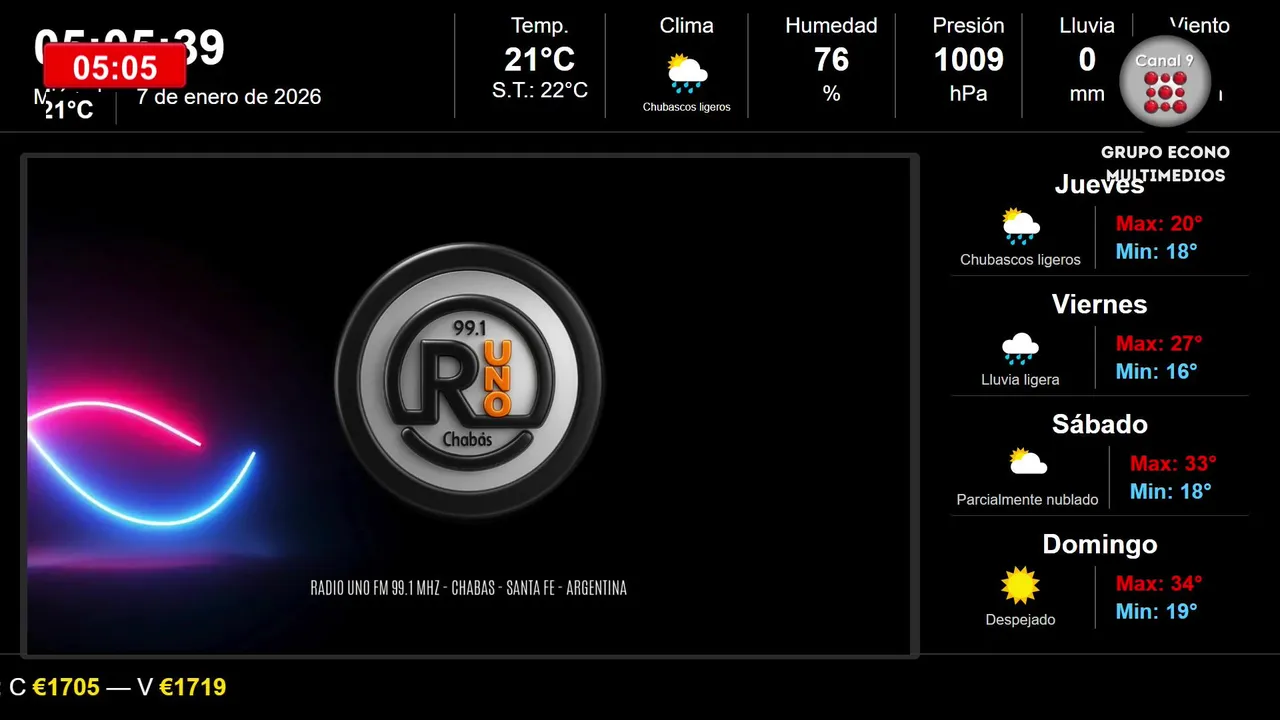Screen dimensions: 1280x720
Task: Click the Sábado Min: 18° text
Action: 1170,492
